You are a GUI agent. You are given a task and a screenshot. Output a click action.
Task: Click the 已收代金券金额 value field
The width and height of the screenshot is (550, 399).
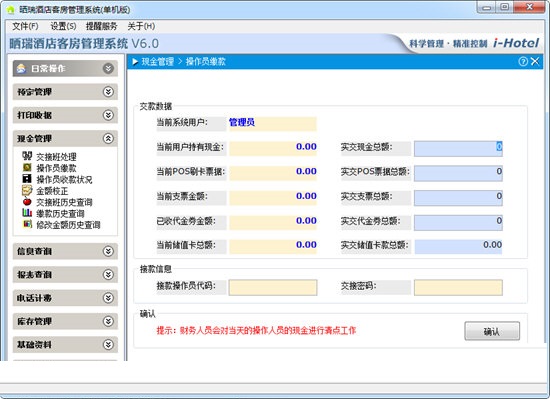[x=273, y=222]
